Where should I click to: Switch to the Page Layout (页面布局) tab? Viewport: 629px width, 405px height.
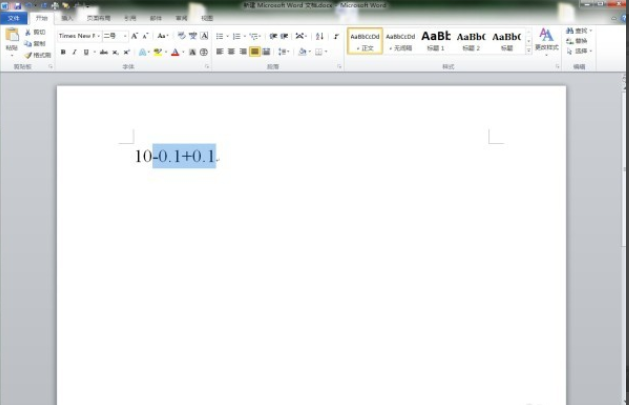98,18
